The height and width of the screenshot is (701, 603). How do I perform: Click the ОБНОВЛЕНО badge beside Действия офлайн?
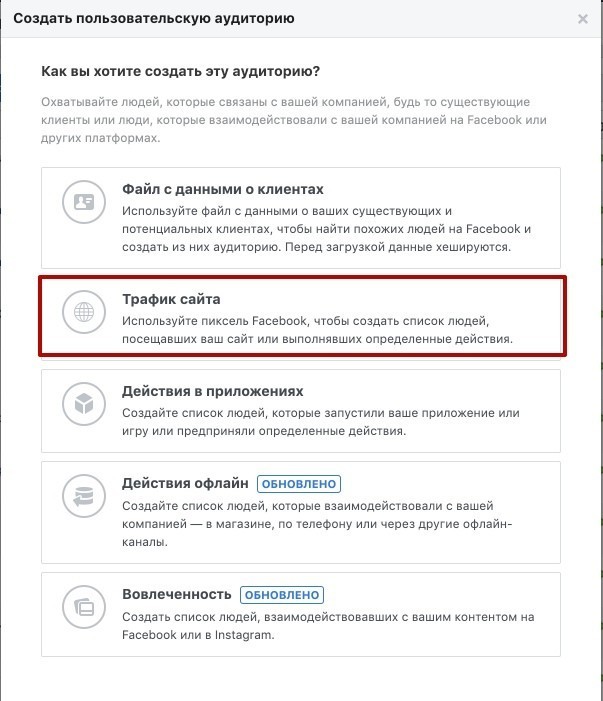coord(299,484)
